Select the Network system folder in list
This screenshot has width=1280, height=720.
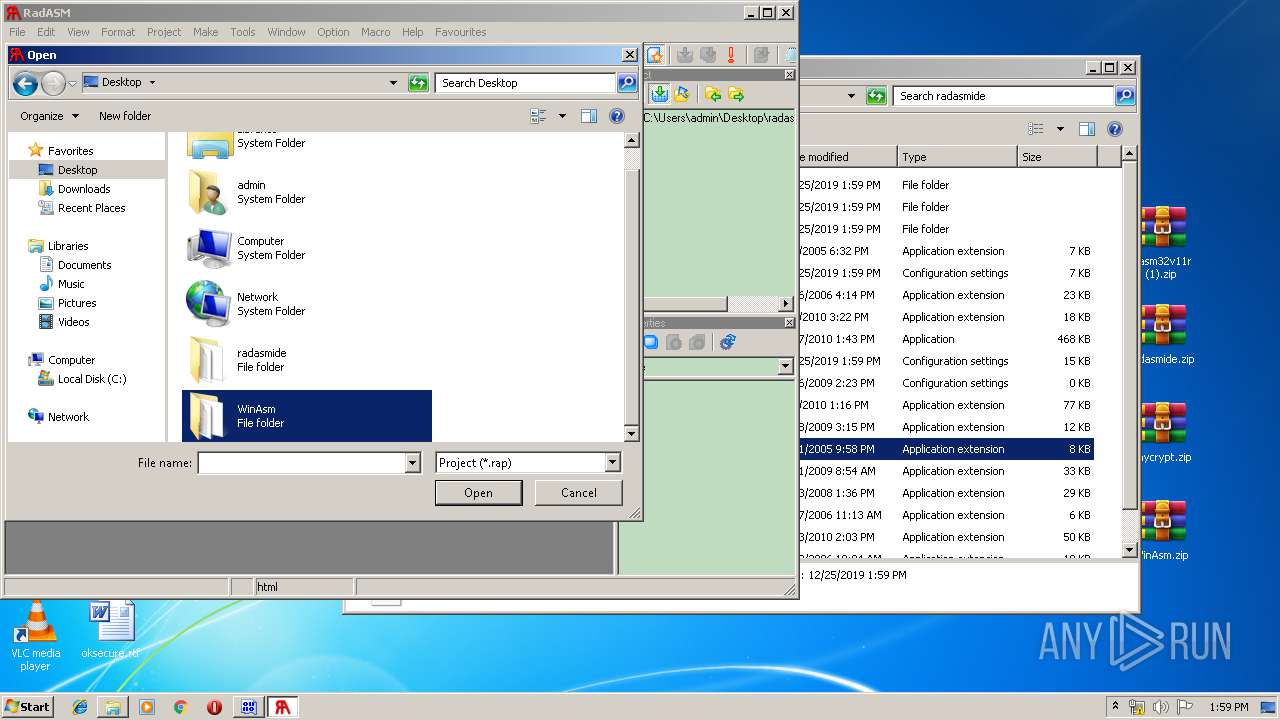pyautogui.click(x=307, y=304)
